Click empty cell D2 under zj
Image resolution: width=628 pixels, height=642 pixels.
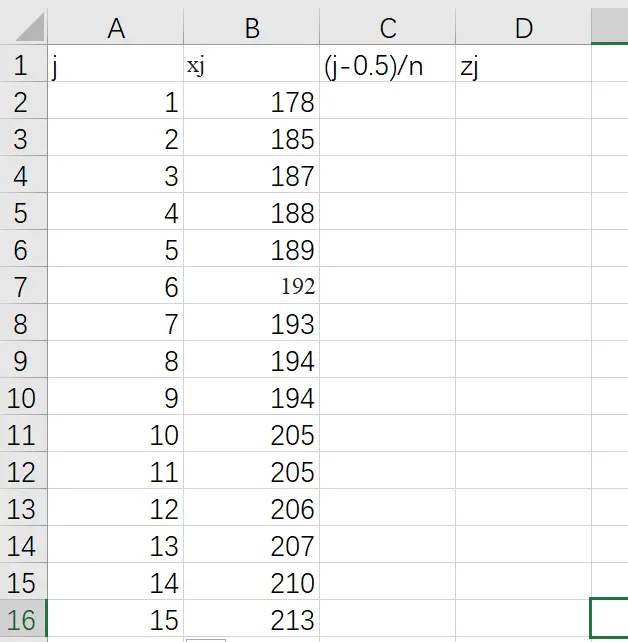click(523, 100)
